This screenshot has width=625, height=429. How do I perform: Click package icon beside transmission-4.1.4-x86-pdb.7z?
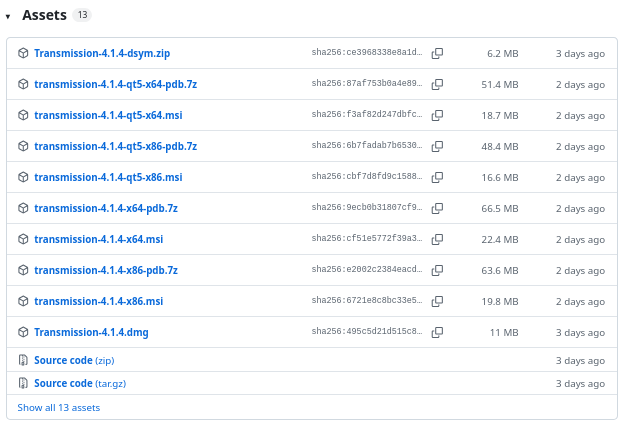23,270
